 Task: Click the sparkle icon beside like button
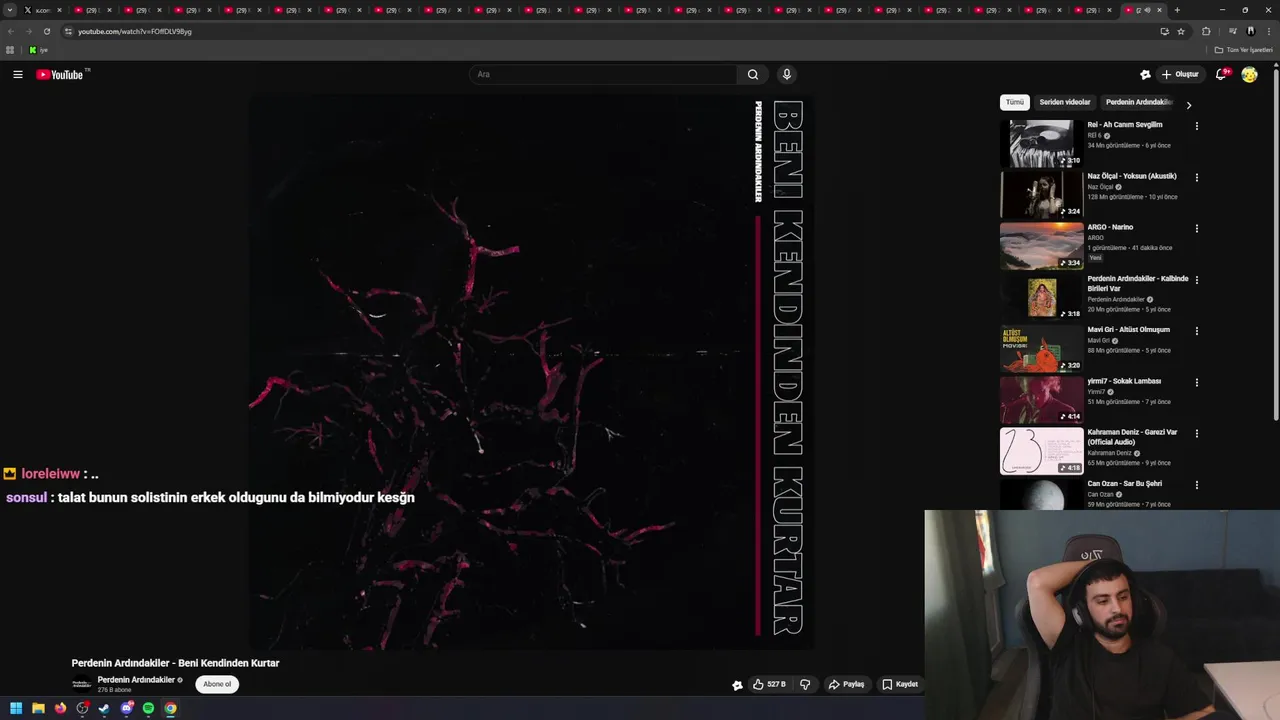[737, 685]
